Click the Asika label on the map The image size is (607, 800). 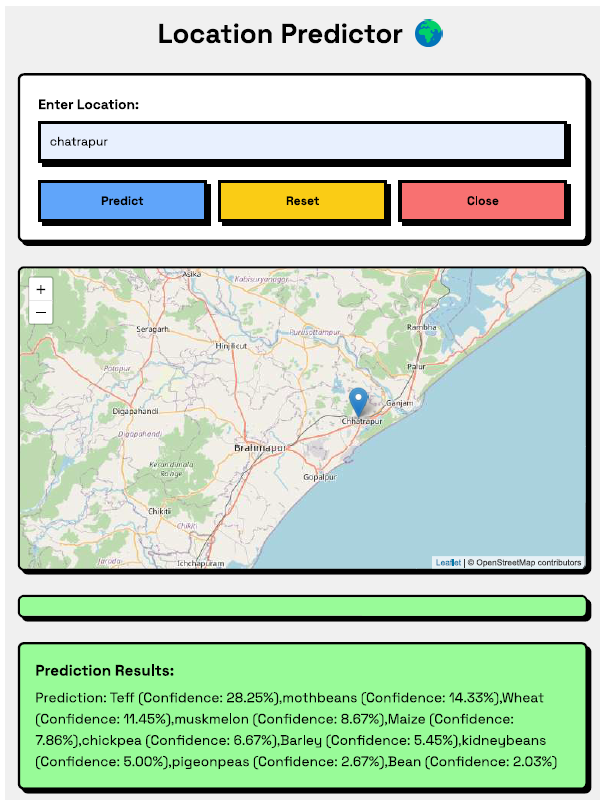tap(192, 274)
